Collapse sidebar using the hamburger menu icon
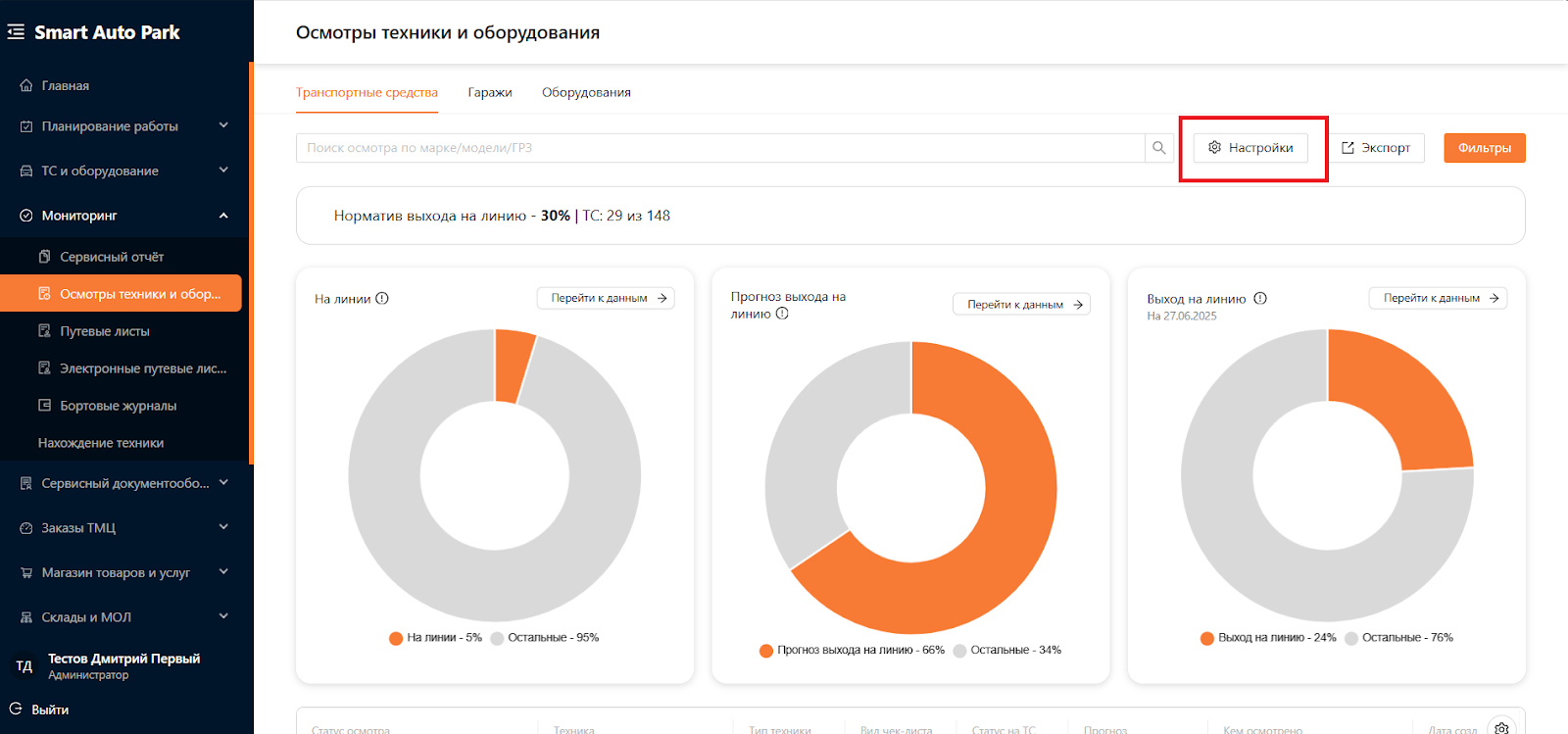 pyautogui.click(x=16, y=32)
